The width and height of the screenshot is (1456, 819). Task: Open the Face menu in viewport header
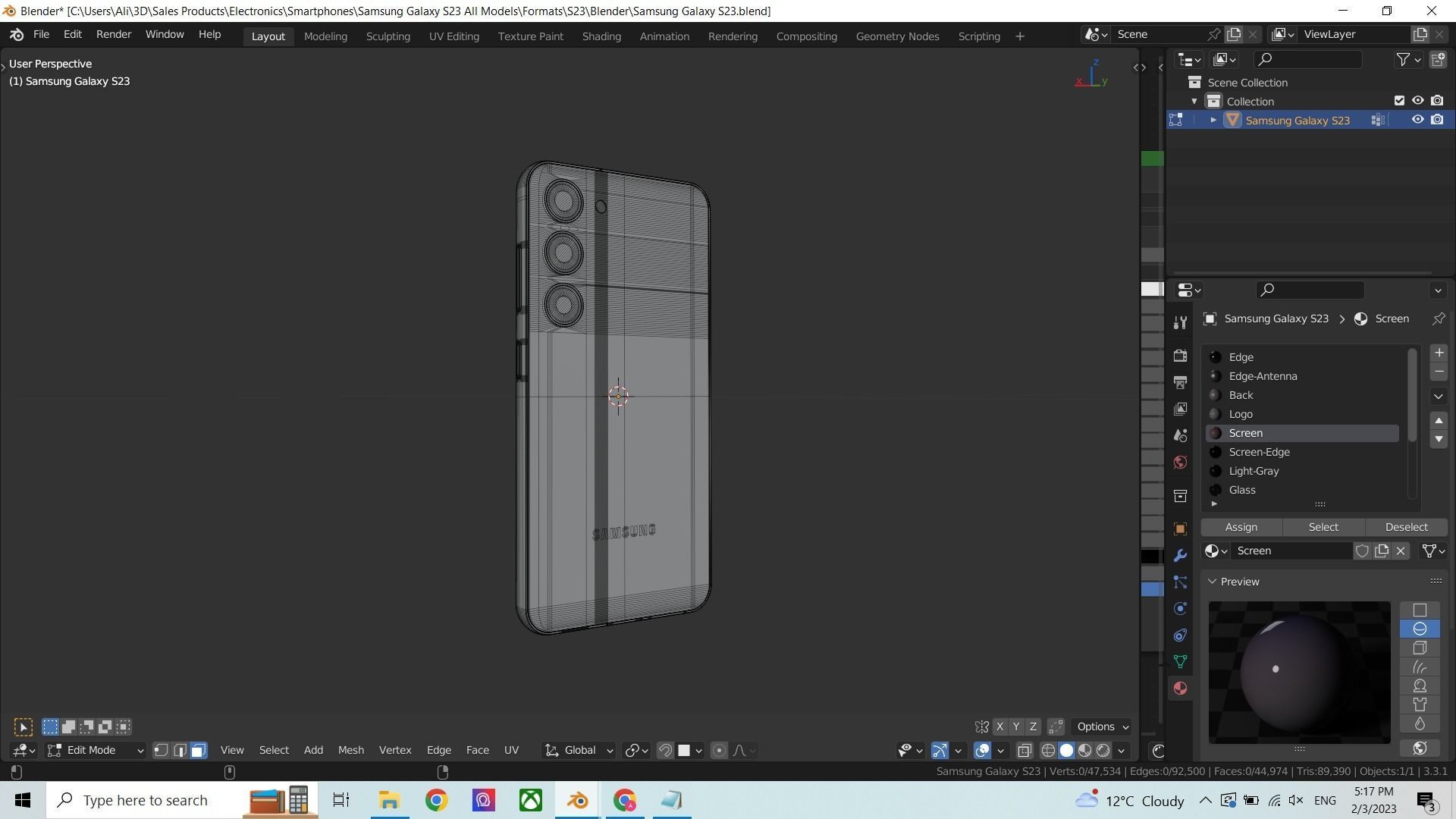[477, 750]
